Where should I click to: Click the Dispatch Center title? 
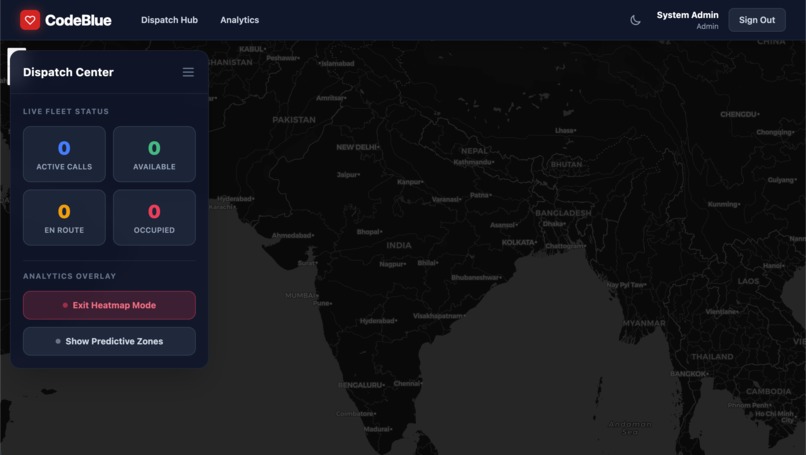pos(68,72)
